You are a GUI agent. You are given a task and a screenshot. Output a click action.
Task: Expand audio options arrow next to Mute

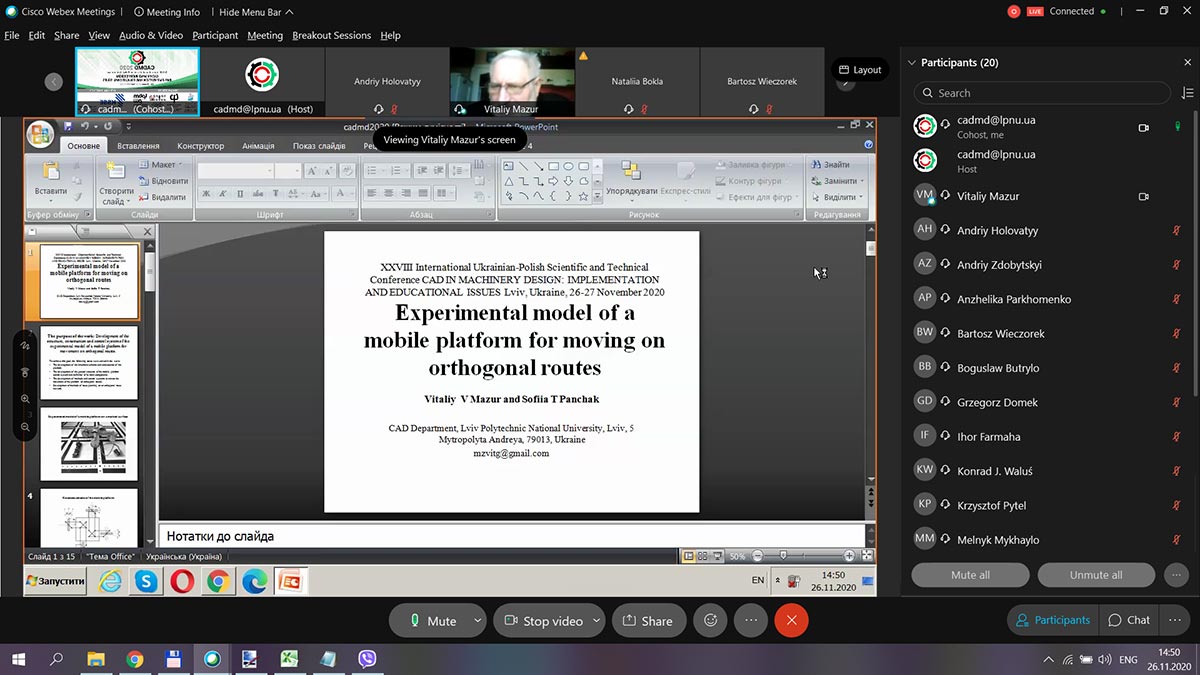tap(478, 620)
